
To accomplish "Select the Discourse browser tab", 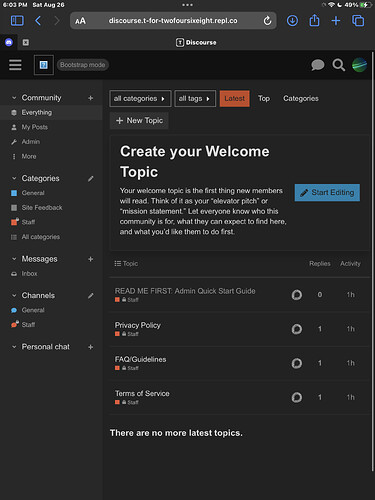I will (x=196, y=42).
